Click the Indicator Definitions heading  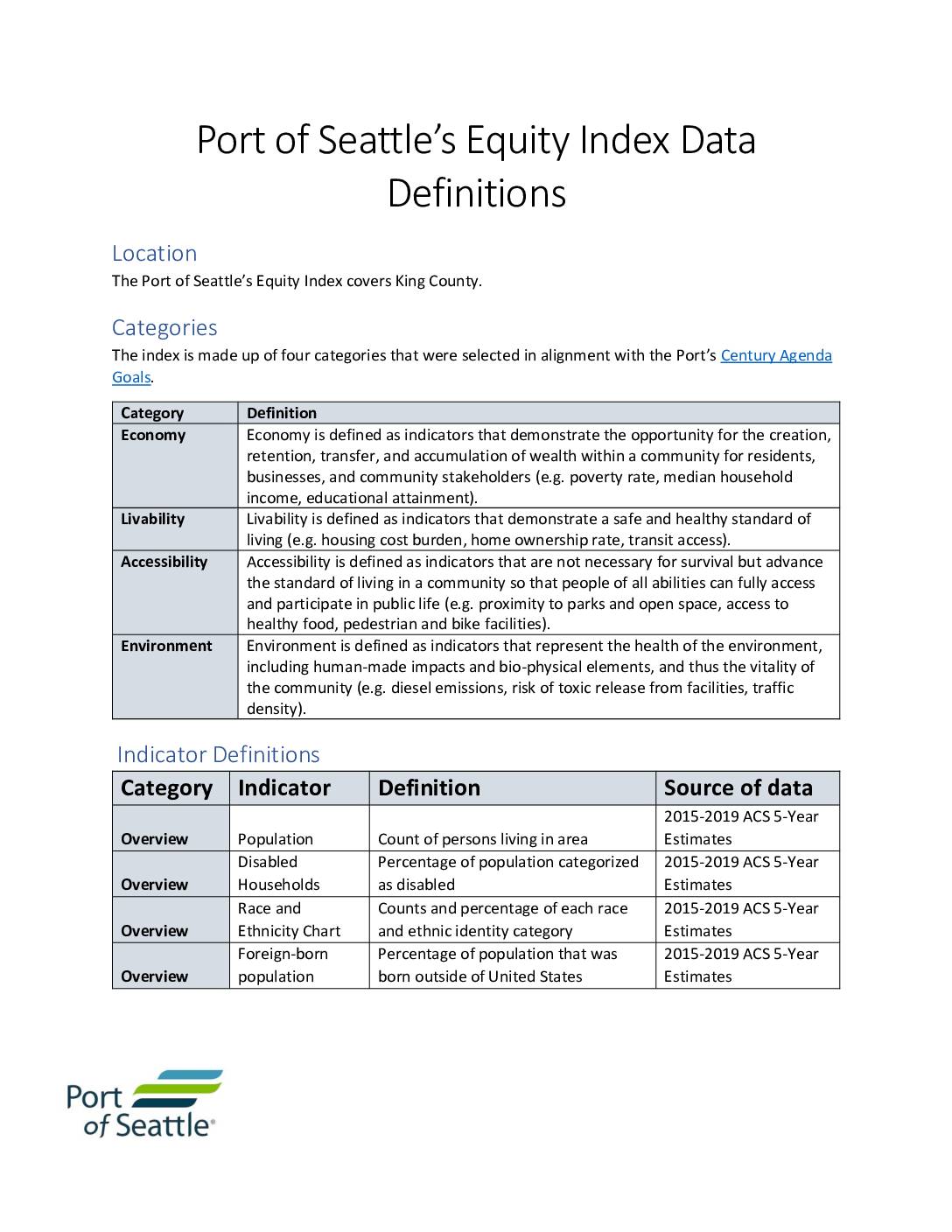pyautogui.click(x=219, y=754)
